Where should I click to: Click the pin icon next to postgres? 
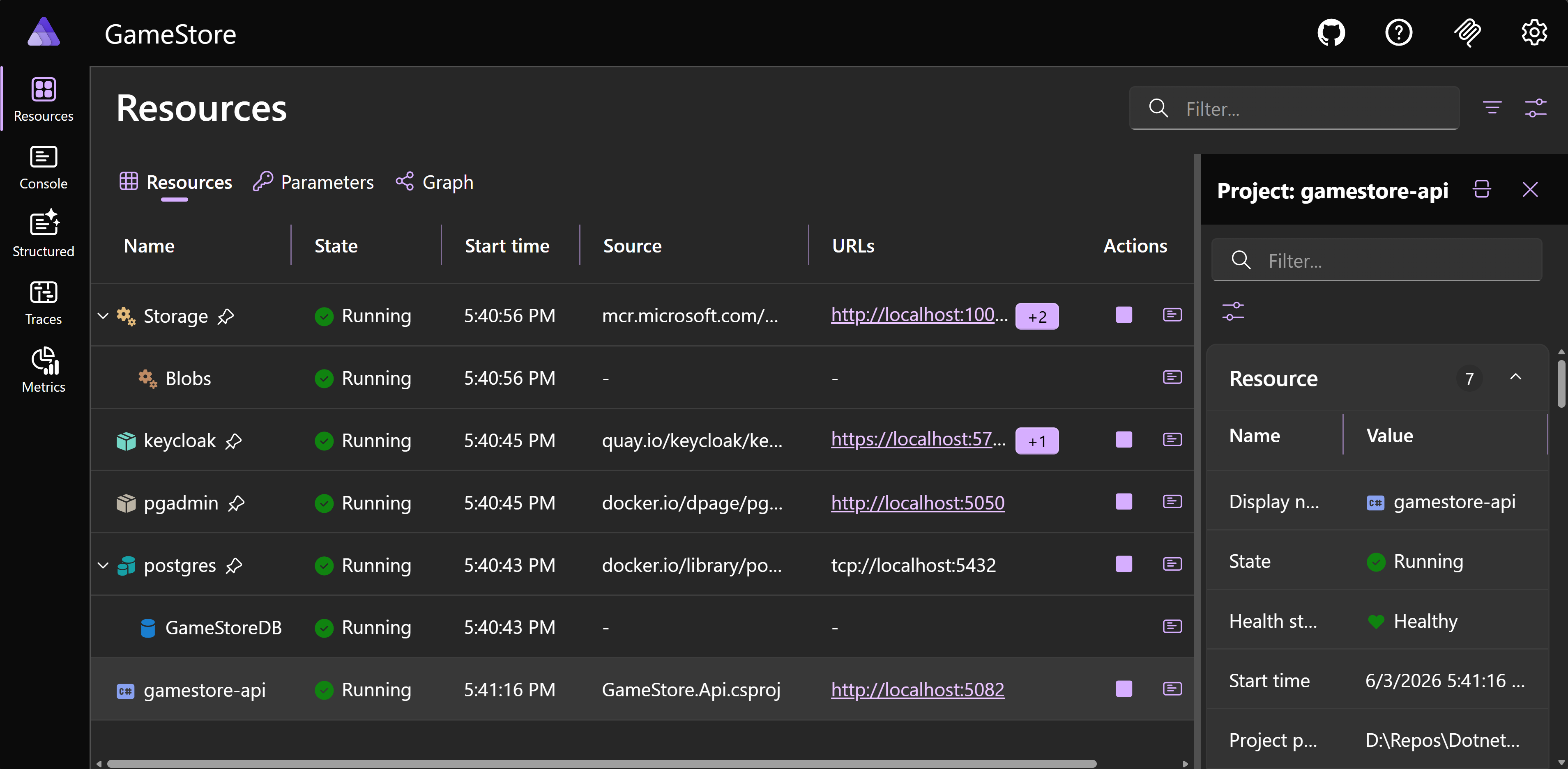234,566
